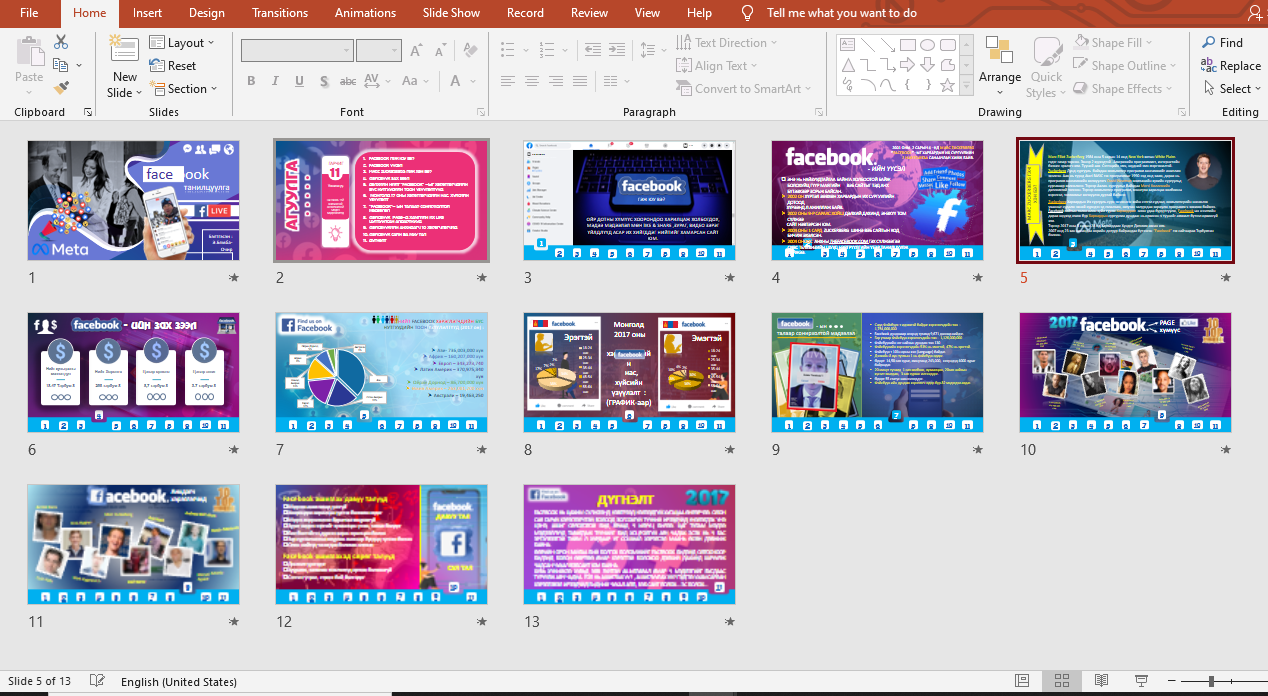The height and width of the screenshot is (696, 1268).
Task: Click the Increase List Level indent icon
Action: (619, 49)
